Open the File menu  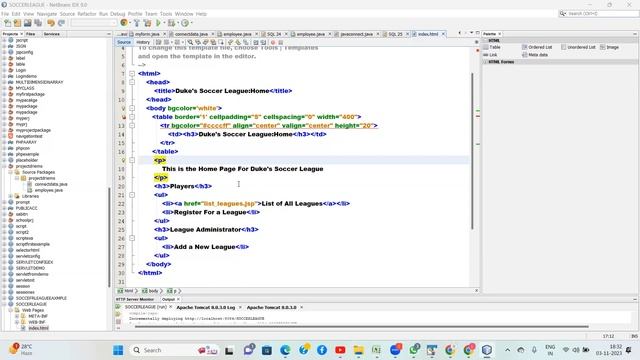(x=5, y=14)
